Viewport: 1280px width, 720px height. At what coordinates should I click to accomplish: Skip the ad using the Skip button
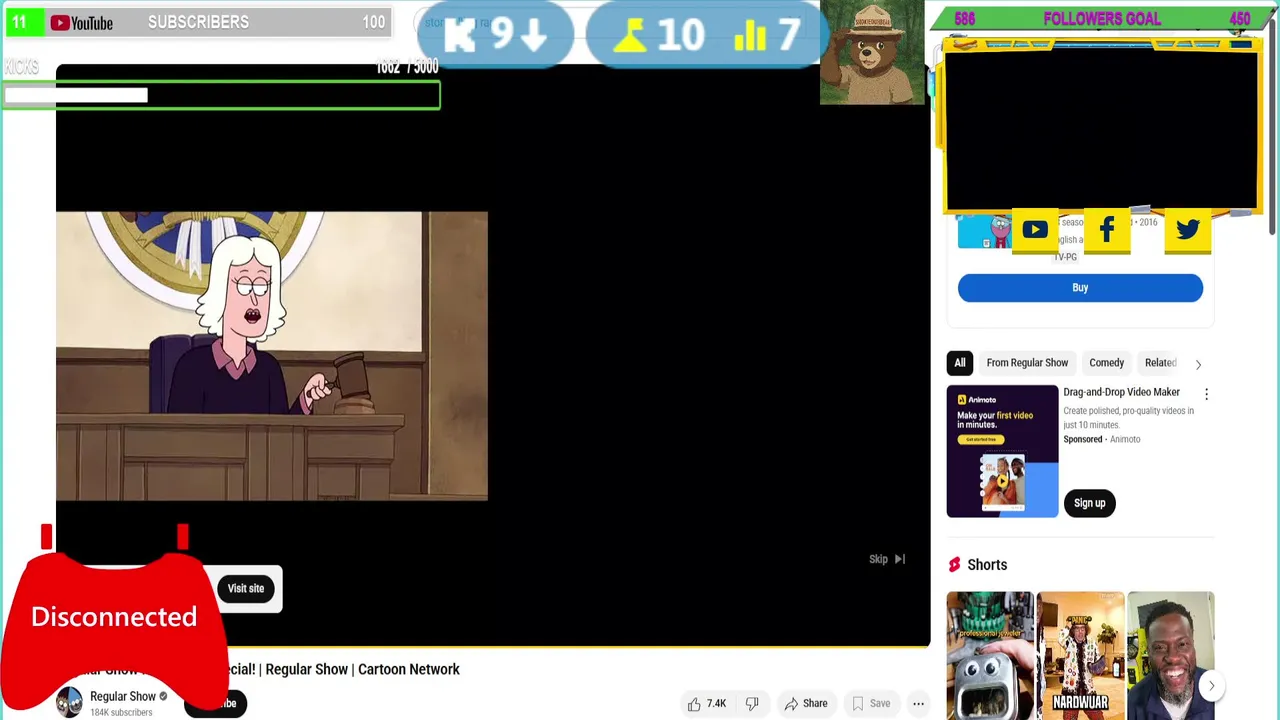tap(886, 559)
